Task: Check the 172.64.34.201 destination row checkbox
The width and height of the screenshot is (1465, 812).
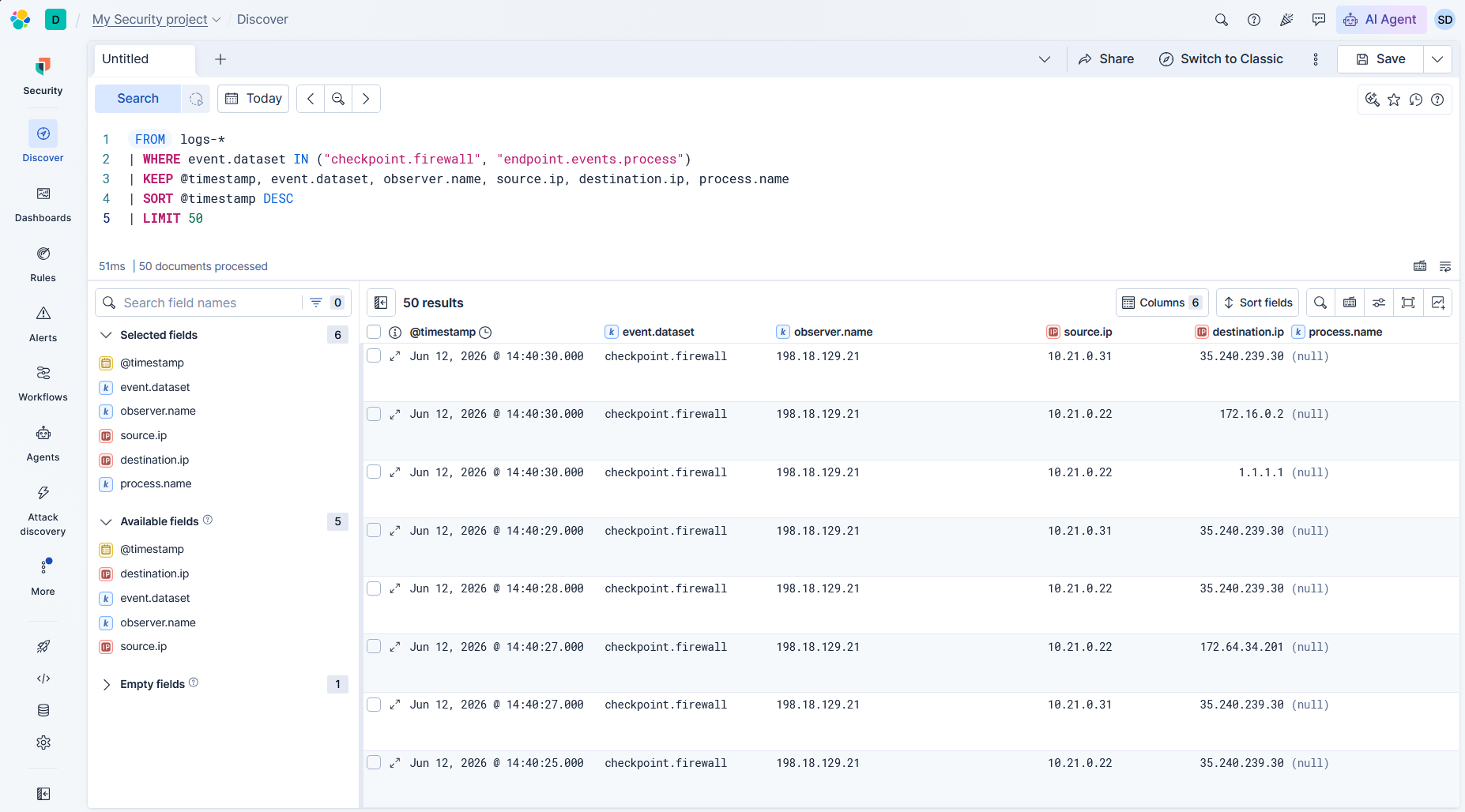Action: pos(374,646)
